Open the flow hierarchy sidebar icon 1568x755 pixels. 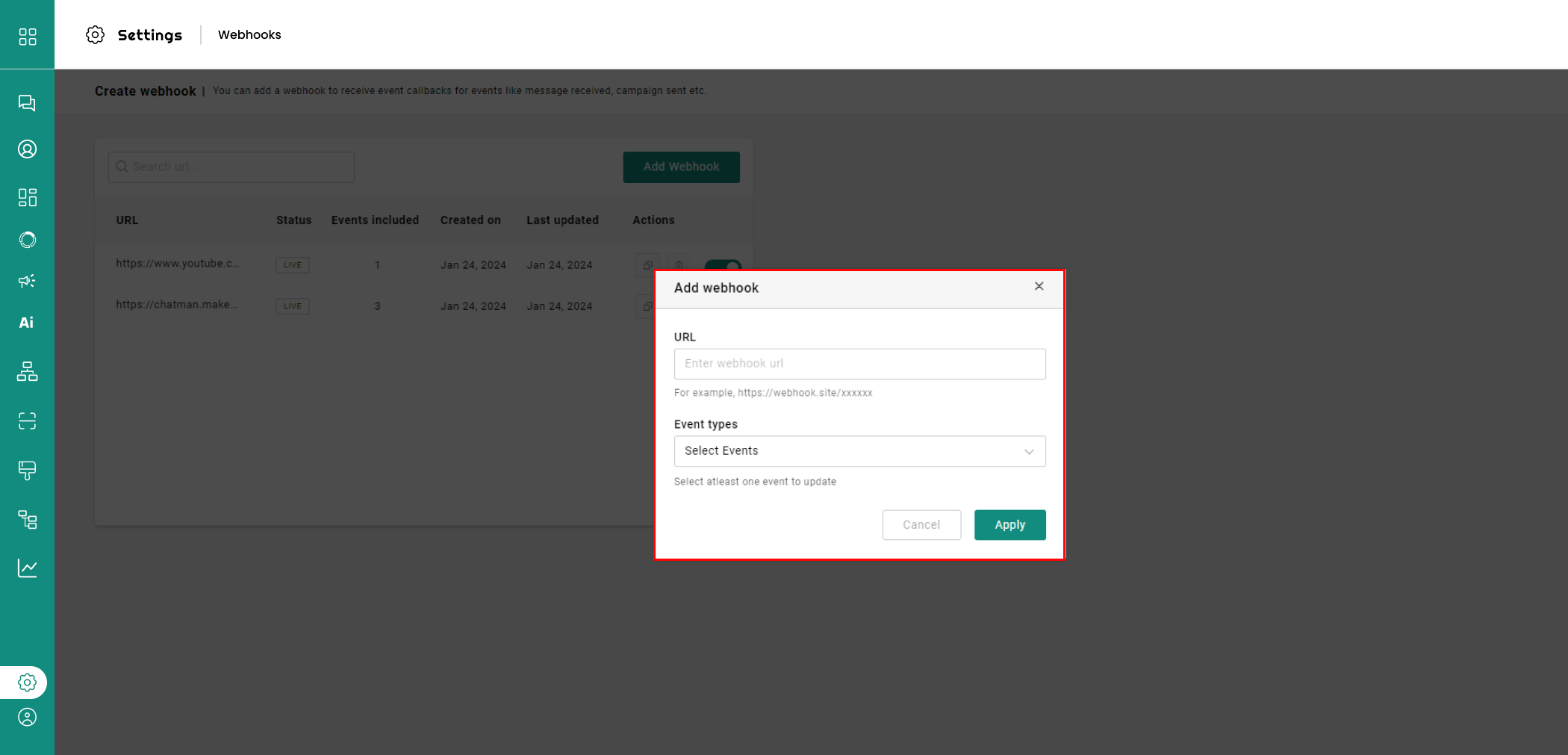coord(27,371)
